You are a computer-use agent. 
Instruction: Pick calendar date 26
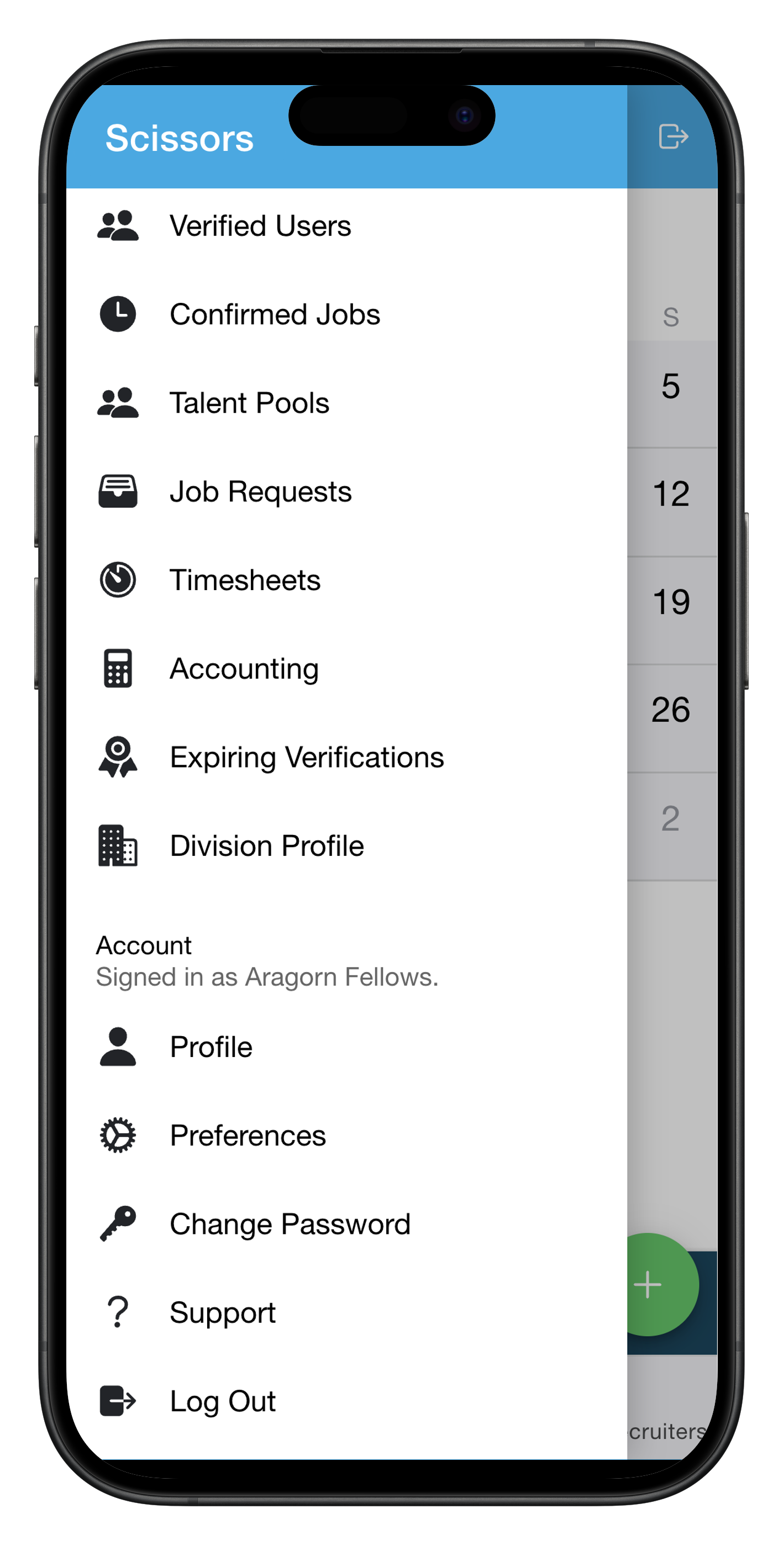pos(671,710)
